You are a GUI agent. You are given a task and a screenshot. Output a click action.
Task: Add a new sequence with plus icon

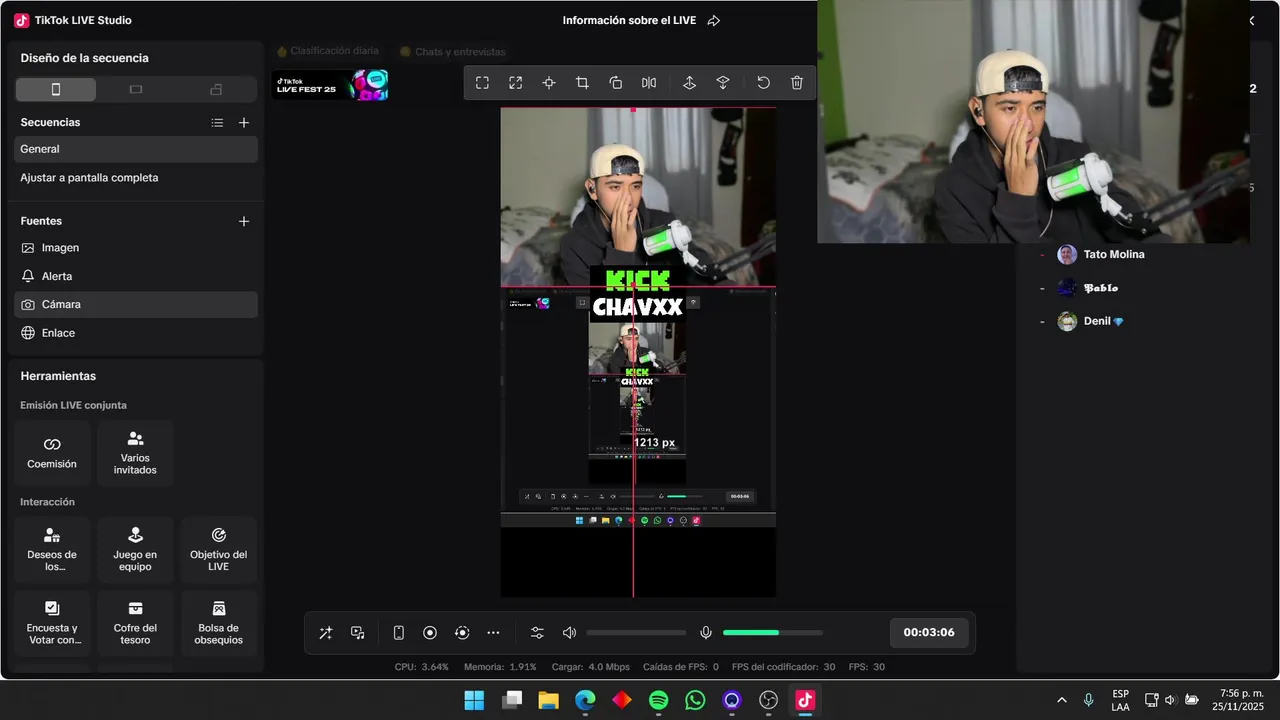[x=244, y=123]
